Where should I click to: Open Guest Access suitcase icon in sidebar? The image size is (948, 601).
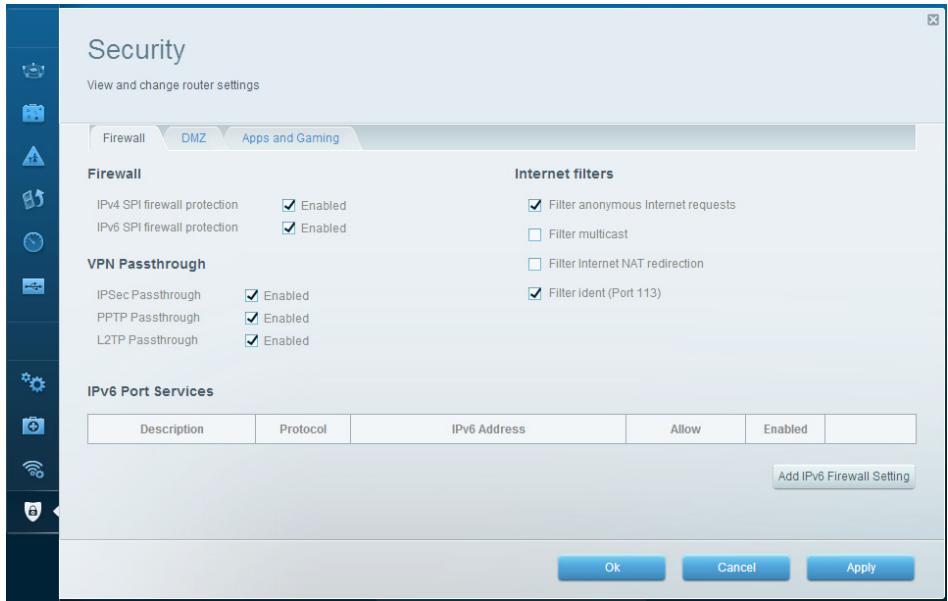point(33,113)
